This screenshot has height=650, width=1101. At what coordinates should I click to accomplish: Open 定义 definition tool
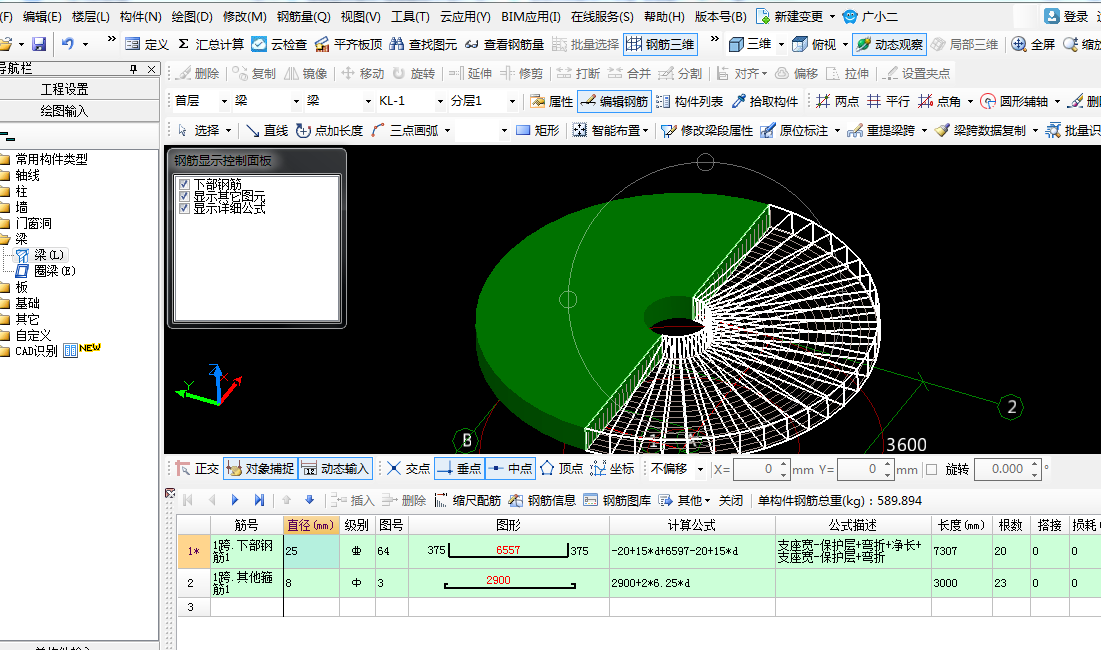(147, 44)
